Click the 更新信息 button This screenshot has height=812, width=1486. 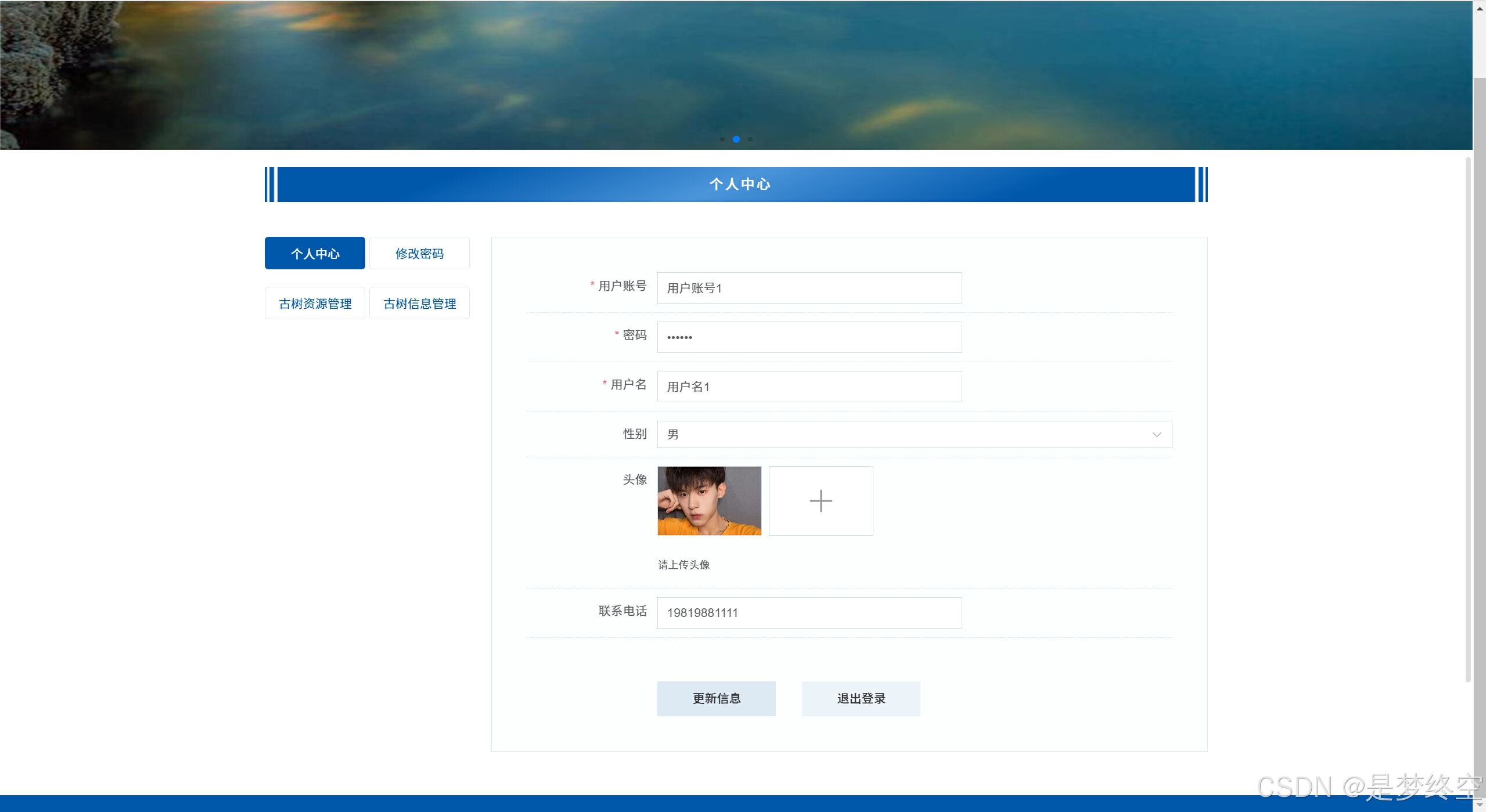(x=716, y=699)
